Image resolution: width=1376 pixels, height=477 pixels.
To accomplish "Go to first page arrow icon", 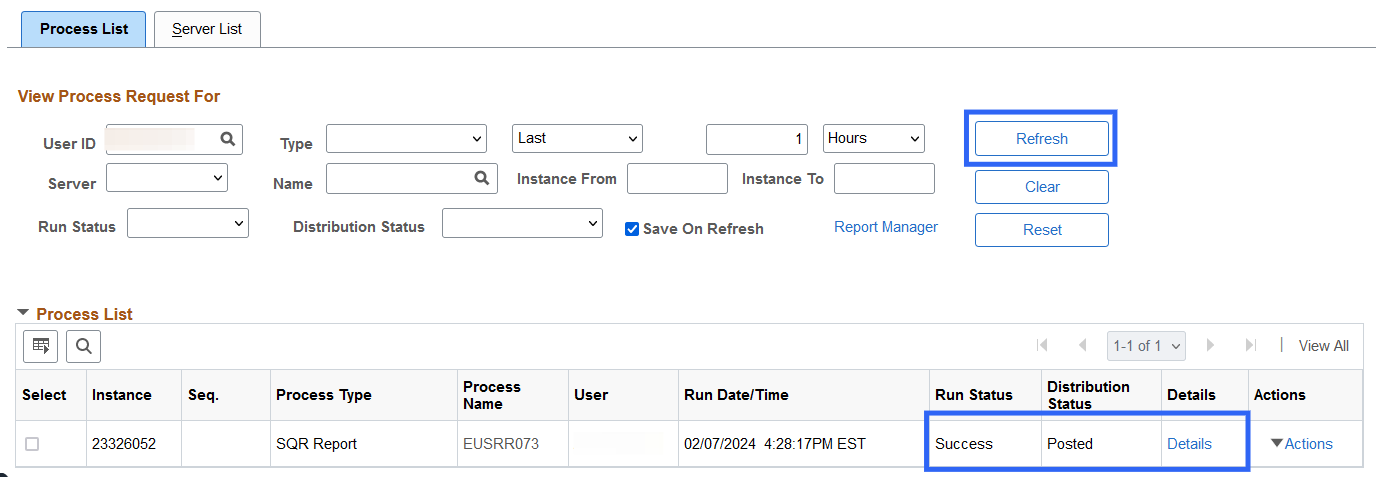I will pyautogui.click(x=1042, y=346).
